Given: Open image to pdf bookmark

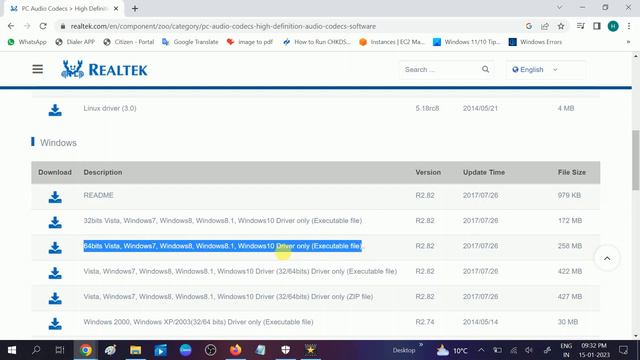Looking at the screenshot, I should [250, 42].
